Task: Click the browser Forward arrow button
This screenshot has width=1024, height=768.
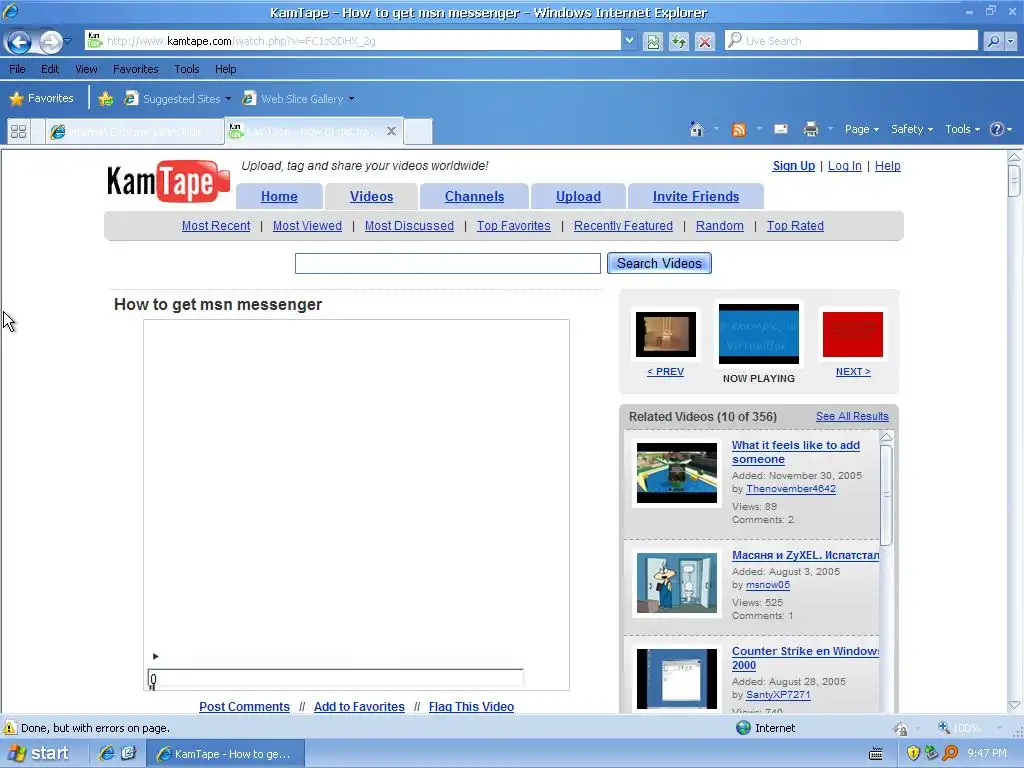Action: [50, 42]
